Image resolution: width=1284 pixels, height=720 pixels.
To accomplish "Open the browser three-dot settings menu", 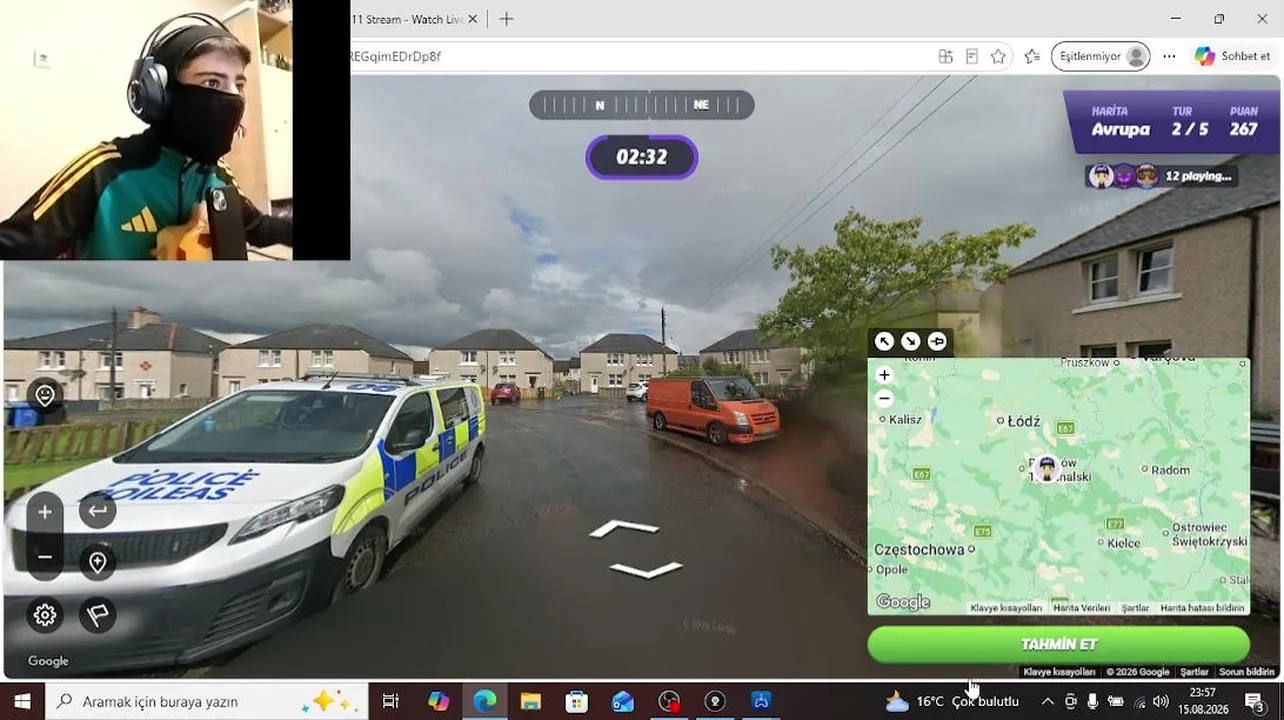I will pyautogui.click(x=1169, y=56).
